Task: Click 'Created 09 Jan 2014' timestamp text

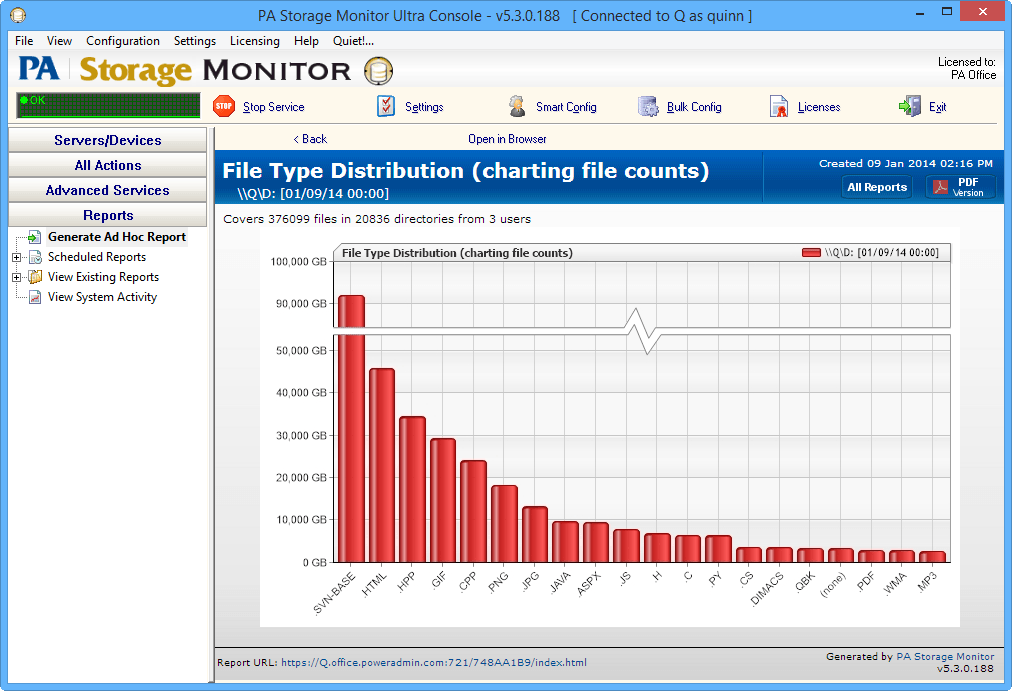Action: tap(906, 164)
